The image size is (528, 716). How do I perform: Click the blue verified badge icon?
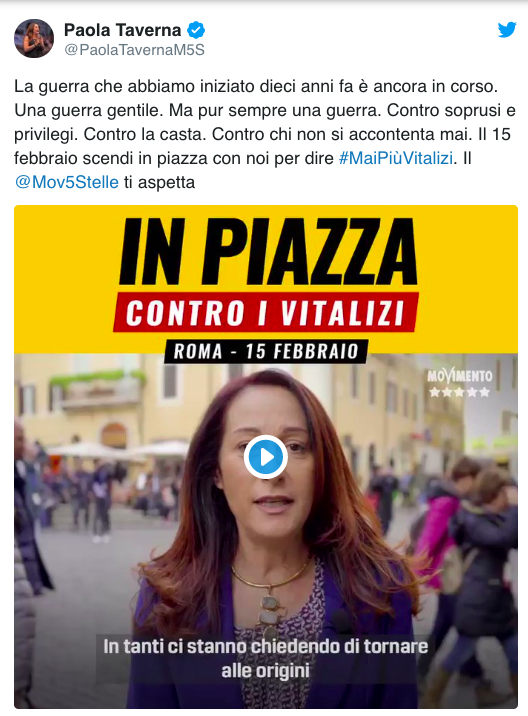pos(196,30)
